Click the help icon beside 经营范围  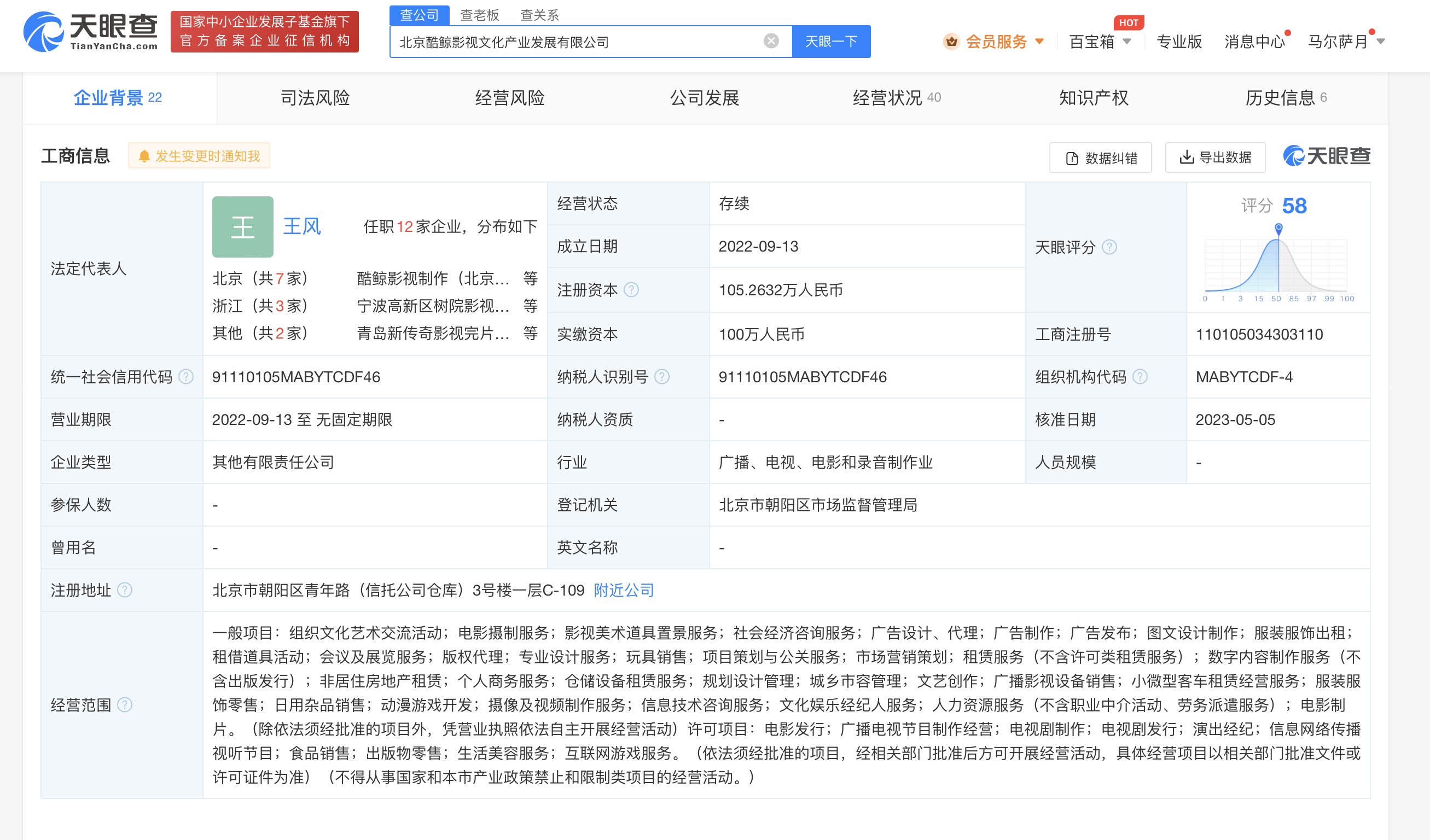125,704
